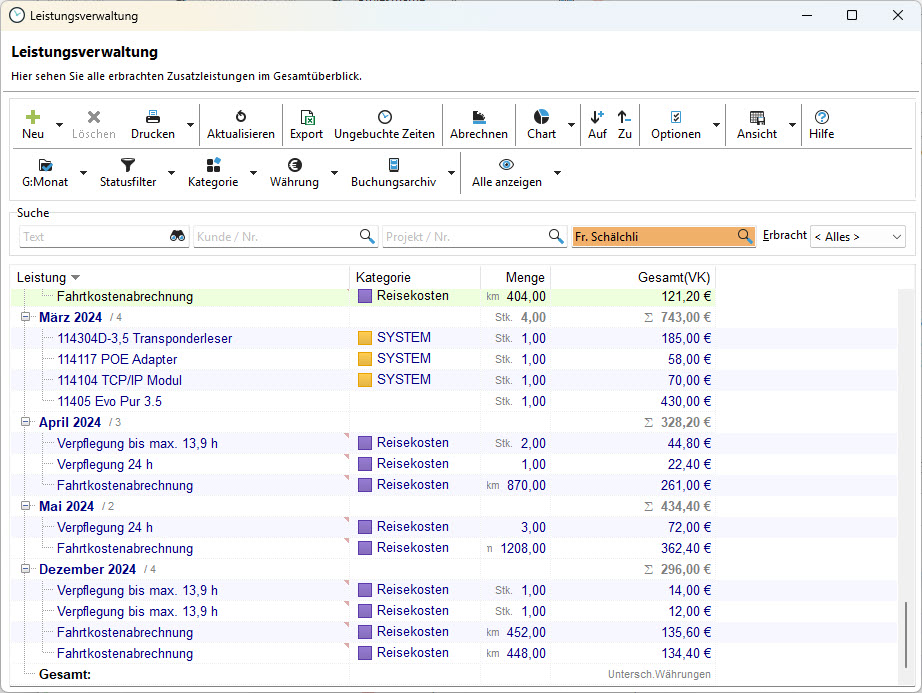Viewport: 922px width, 693px height.
Task: Open the Chart pie icon
Action: [x=541, y=117]
